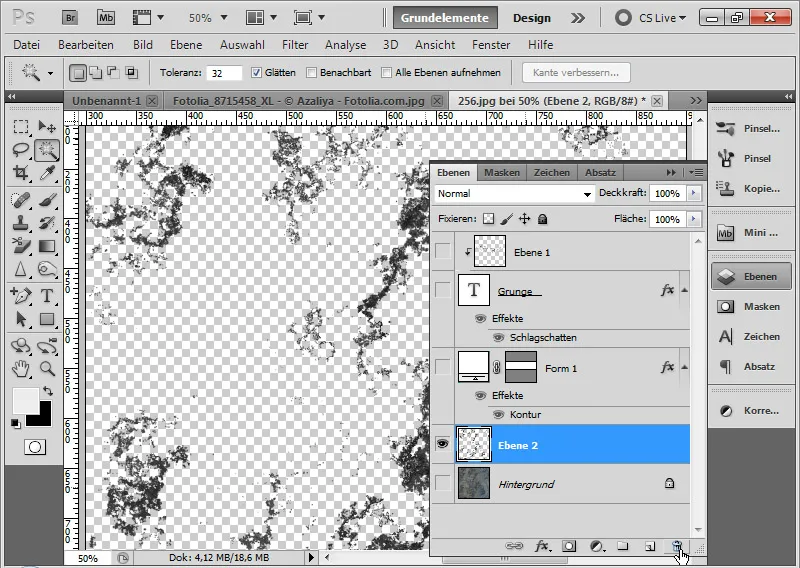Select the Dodge tool
The width and height of the screenshot is (800, 568).
(x=47, y=269)
